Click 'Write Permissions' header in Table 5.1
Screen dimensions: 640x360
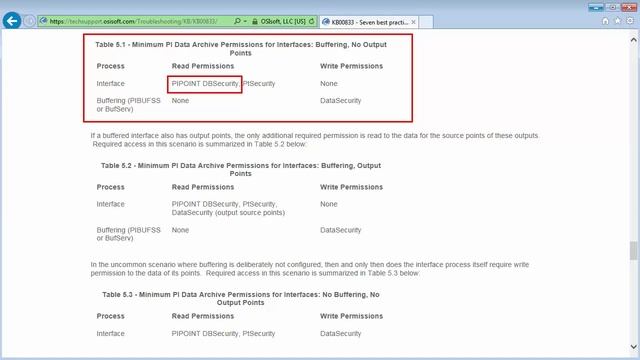[x=351, y=66]
